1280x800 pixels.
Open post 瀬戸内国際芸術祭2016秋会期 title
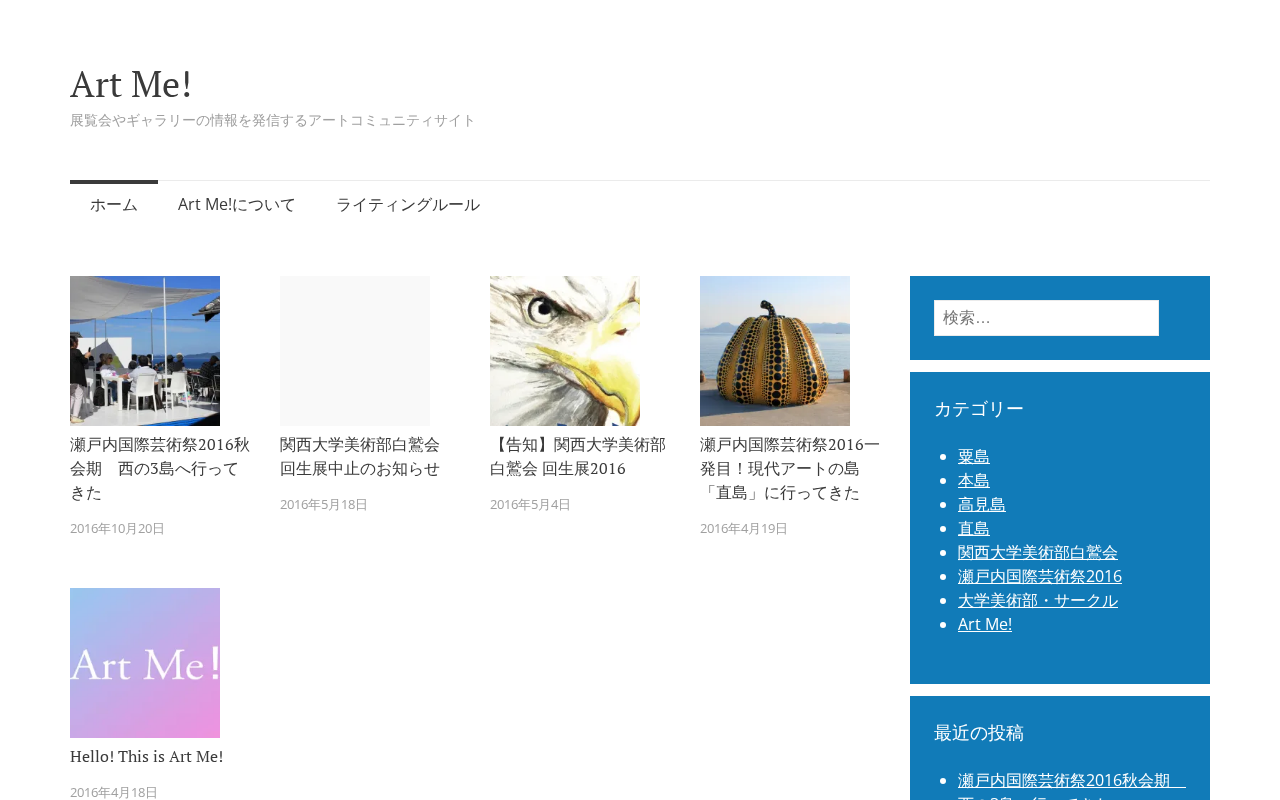pos(160,468)
